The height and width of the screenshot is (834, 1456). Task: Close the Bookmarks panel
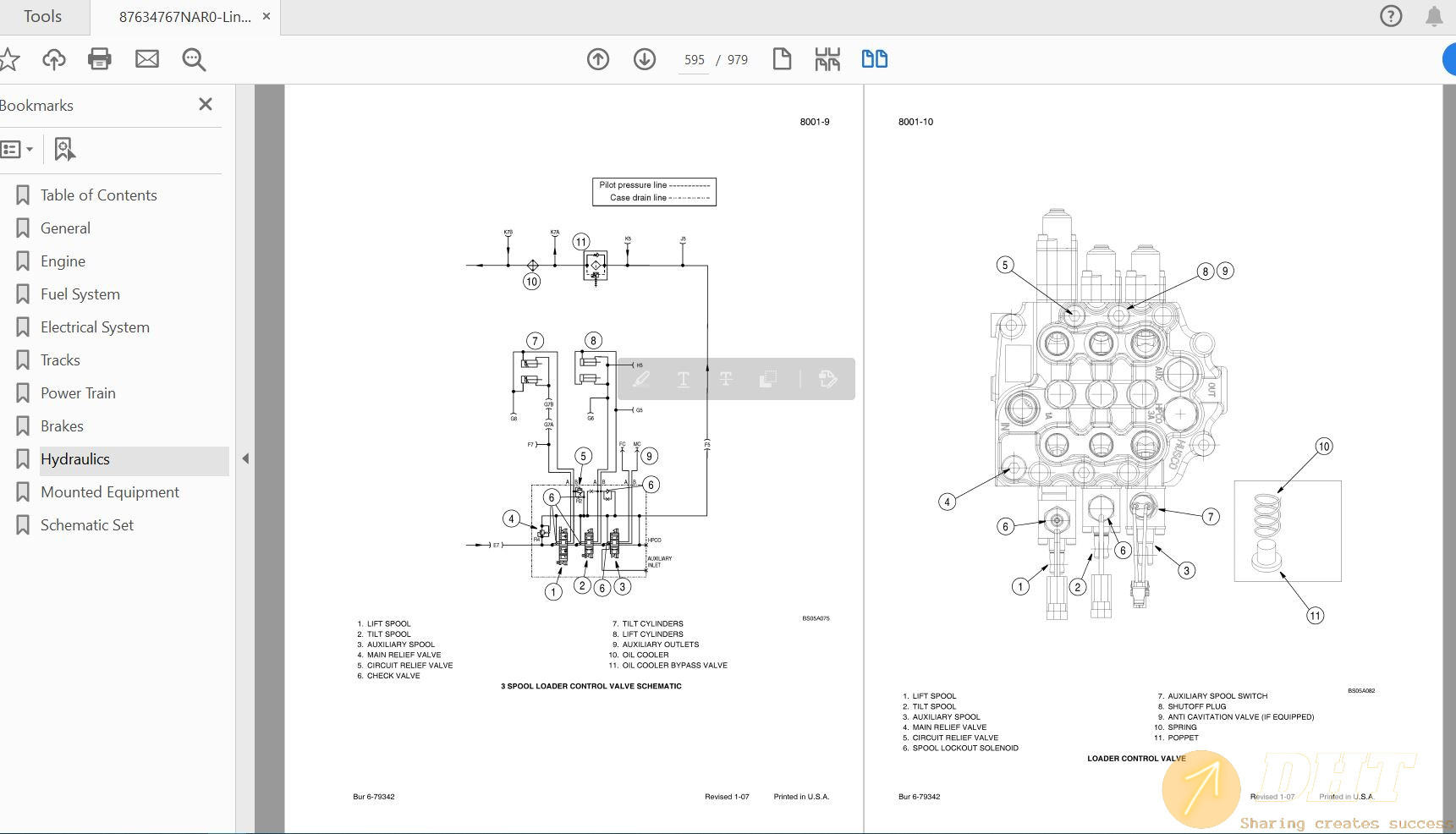click(x=205, y=104)
